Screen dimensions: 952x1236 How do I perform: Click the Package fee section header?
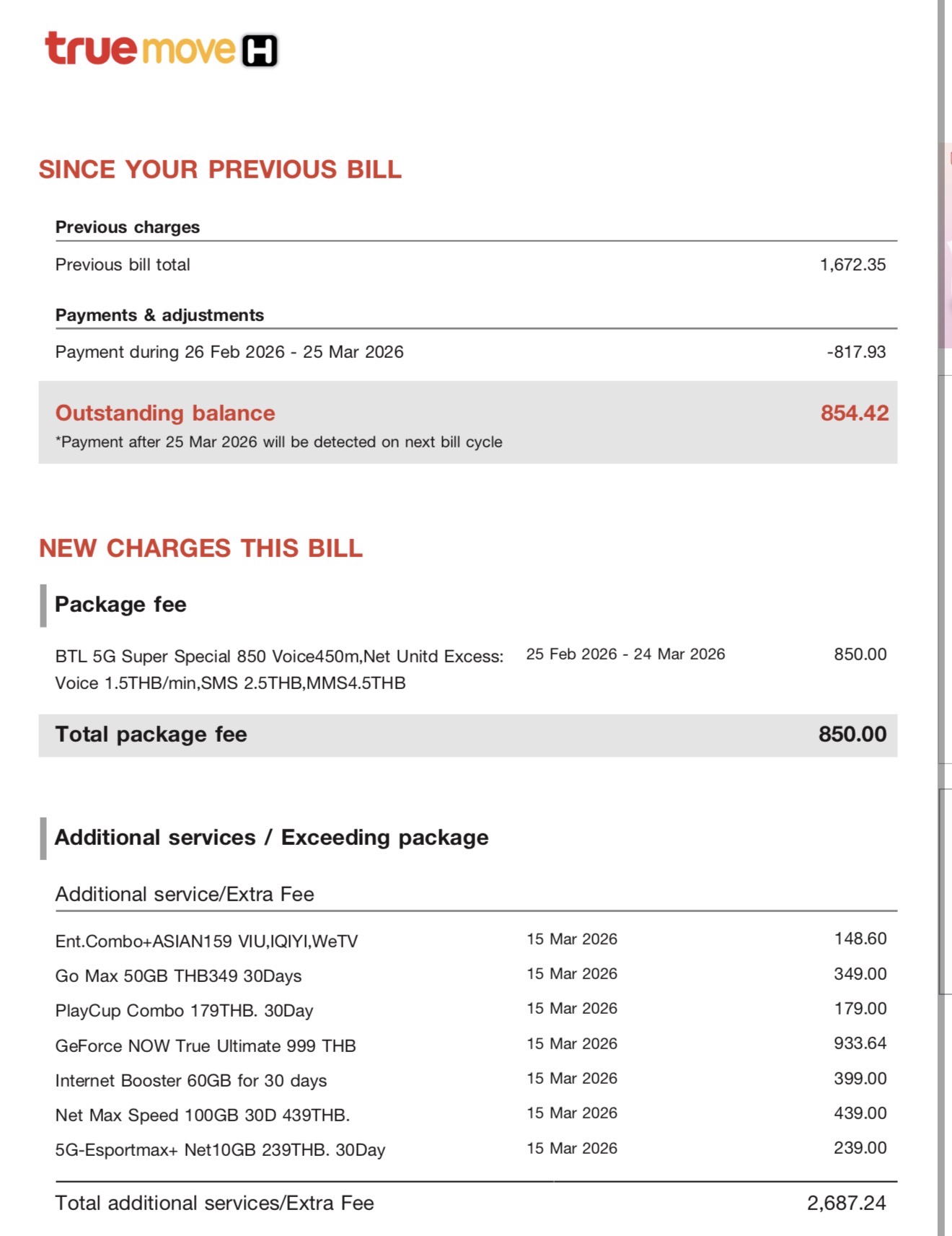pyautogui.click(x=120, y=605)
